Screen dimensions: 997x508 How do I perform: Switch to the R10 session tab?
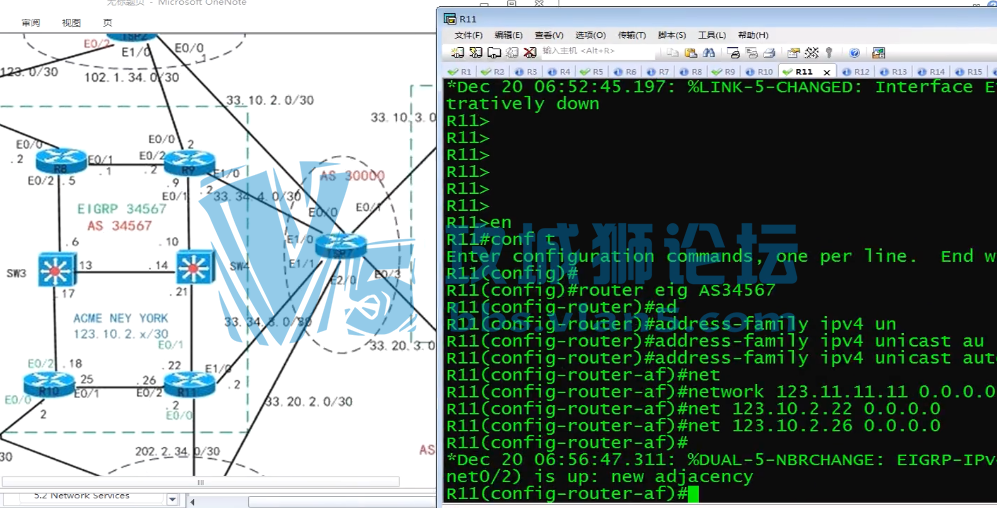759,72
